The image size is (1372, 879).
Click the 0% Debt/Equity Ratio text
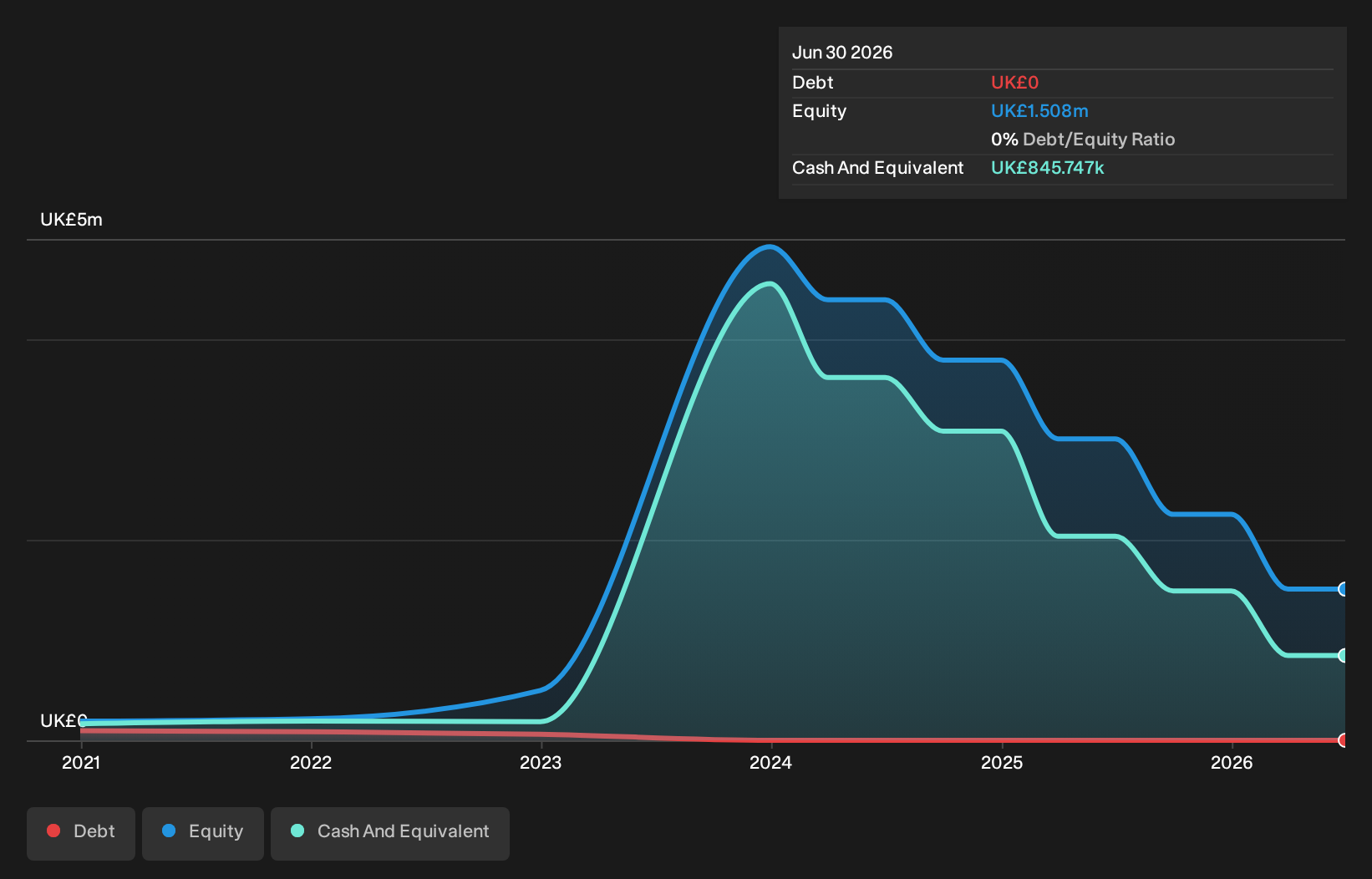point(1083,140)
